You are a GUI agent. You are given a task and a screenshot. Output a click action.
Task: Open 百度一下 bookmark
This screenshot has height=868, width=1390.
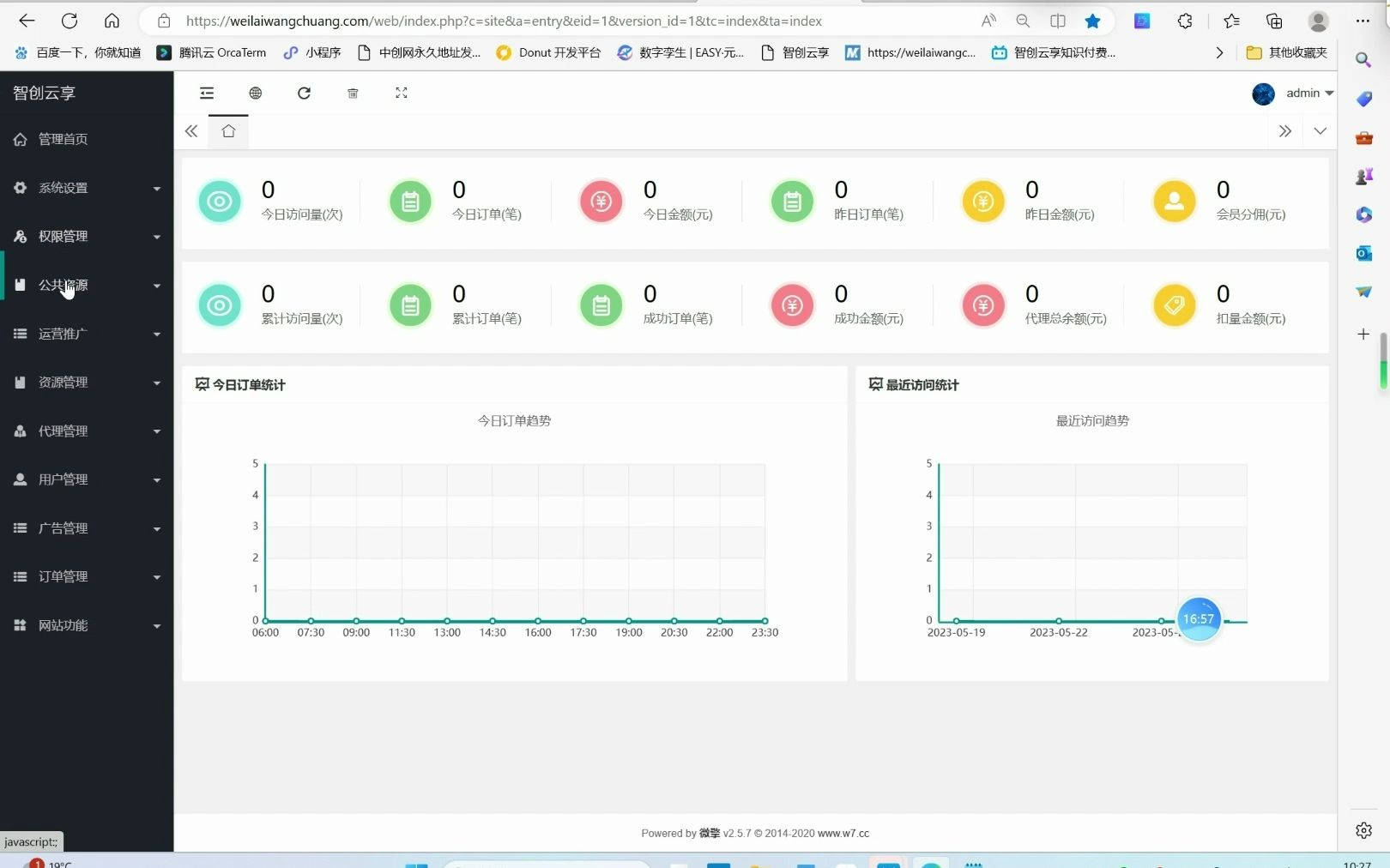click(x=78, y=52)
